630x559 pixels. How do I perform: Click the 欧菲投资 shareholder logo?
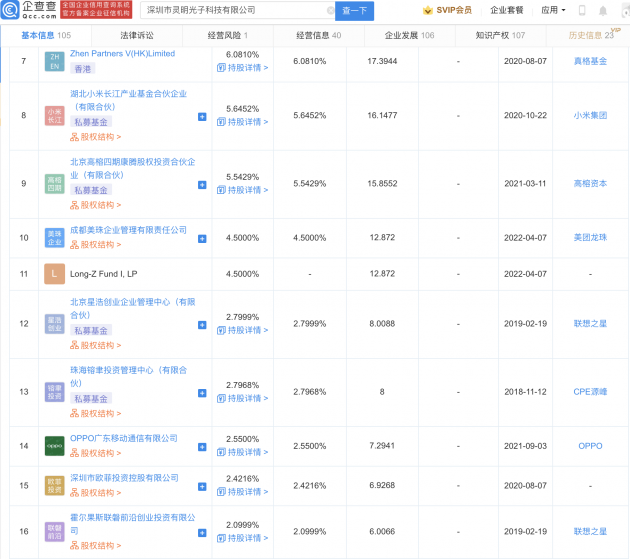point(54,486)
